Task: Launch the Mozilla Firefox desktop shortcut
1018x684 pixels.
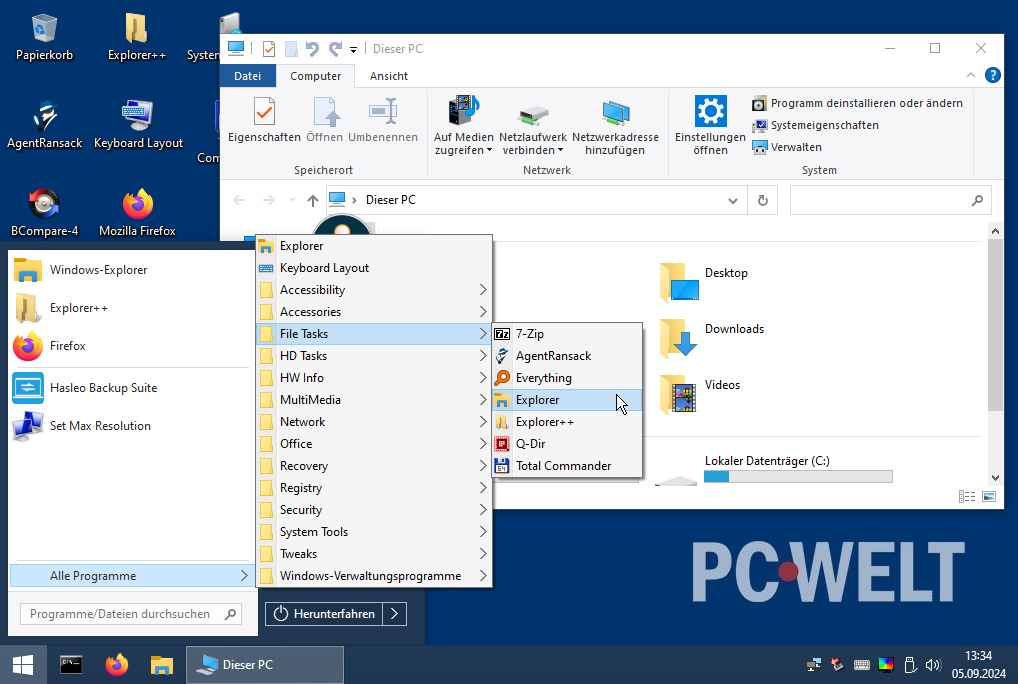Action: click(137, 213)
